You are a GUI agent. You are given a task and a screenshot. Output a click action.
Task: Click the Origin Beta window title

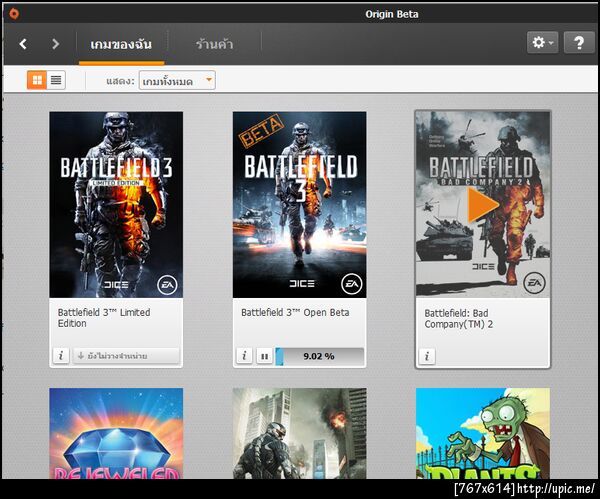tap(391, 14)
